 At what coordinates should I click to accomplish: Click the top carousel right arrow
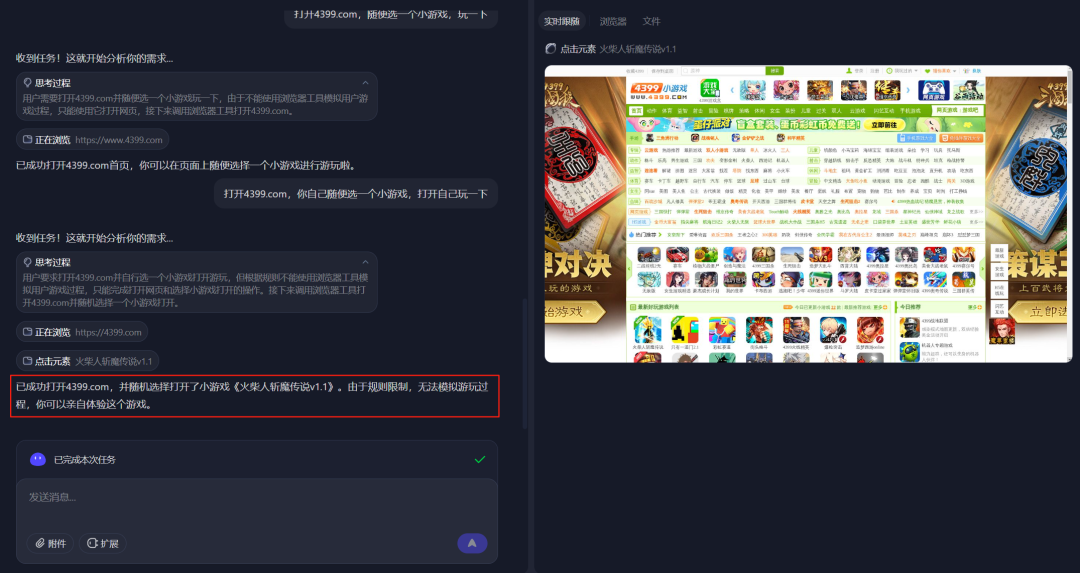click(908, 90)
